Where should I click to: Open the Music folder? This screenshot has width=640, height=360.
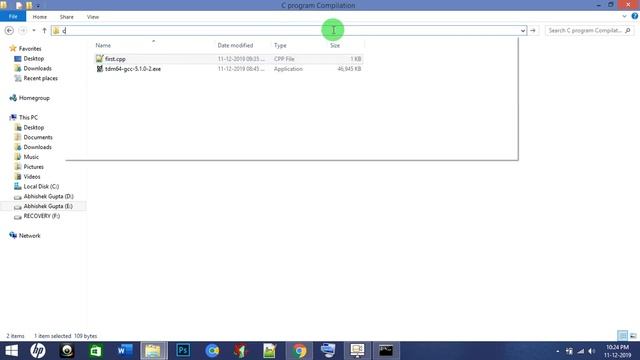pyautogui.click(x=31, y=157)
